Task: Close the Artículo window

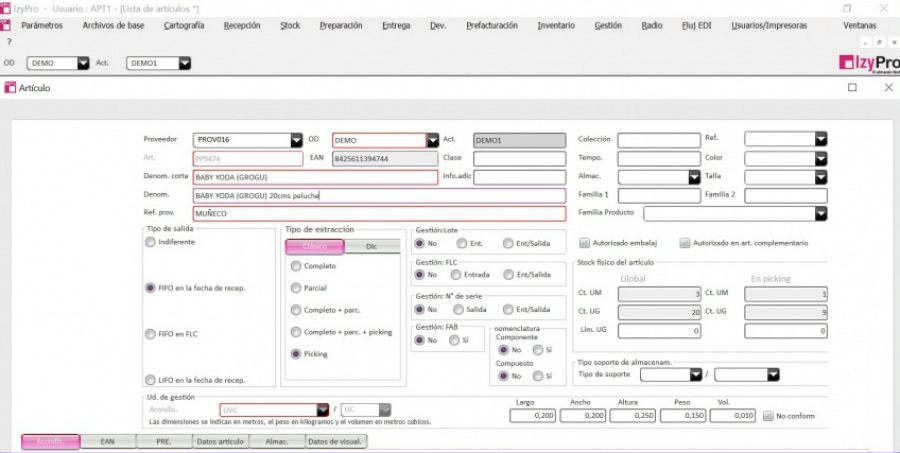Action: 889,87
